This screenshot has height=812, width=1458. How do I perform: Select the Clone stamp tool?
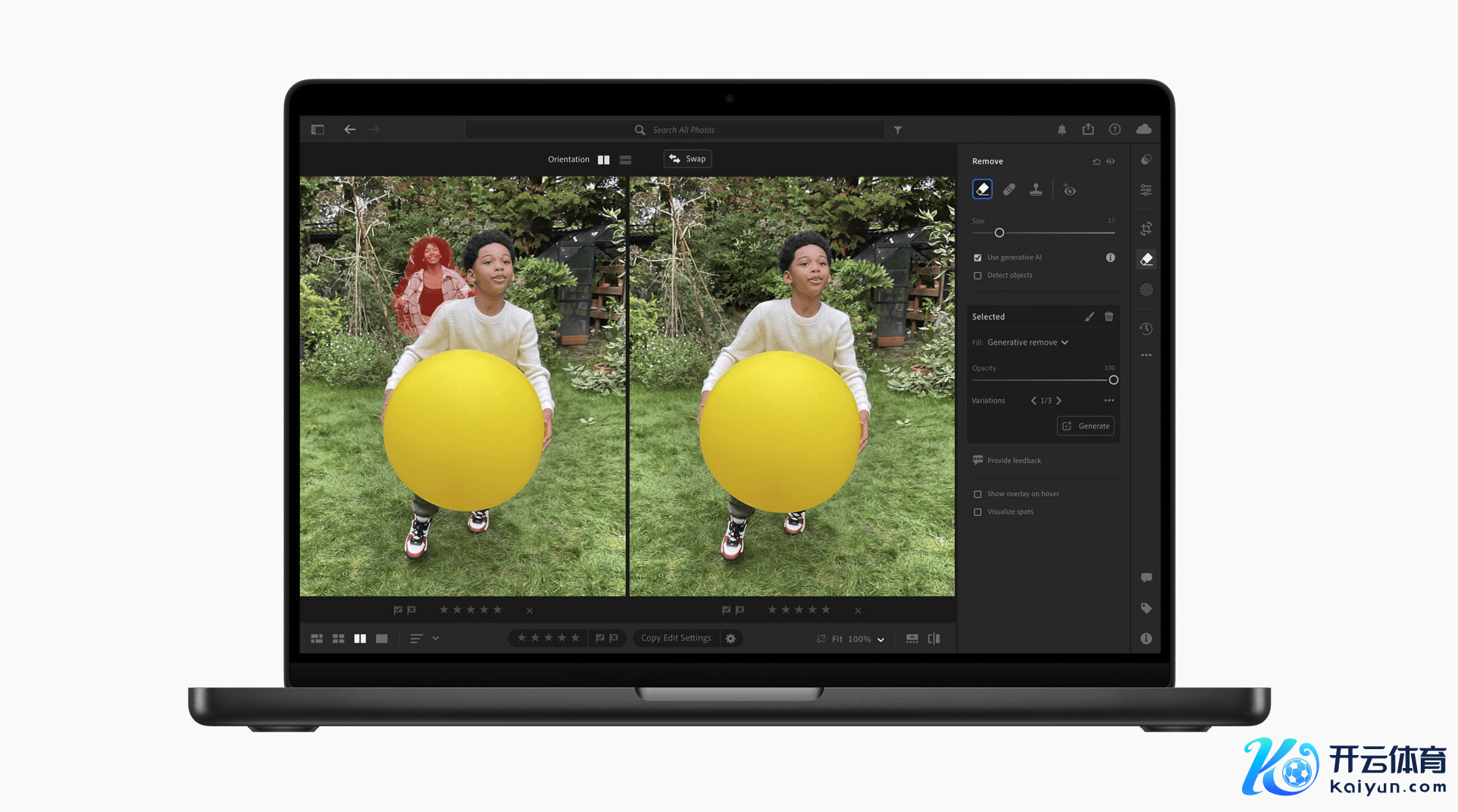(x=1035, y=189)
